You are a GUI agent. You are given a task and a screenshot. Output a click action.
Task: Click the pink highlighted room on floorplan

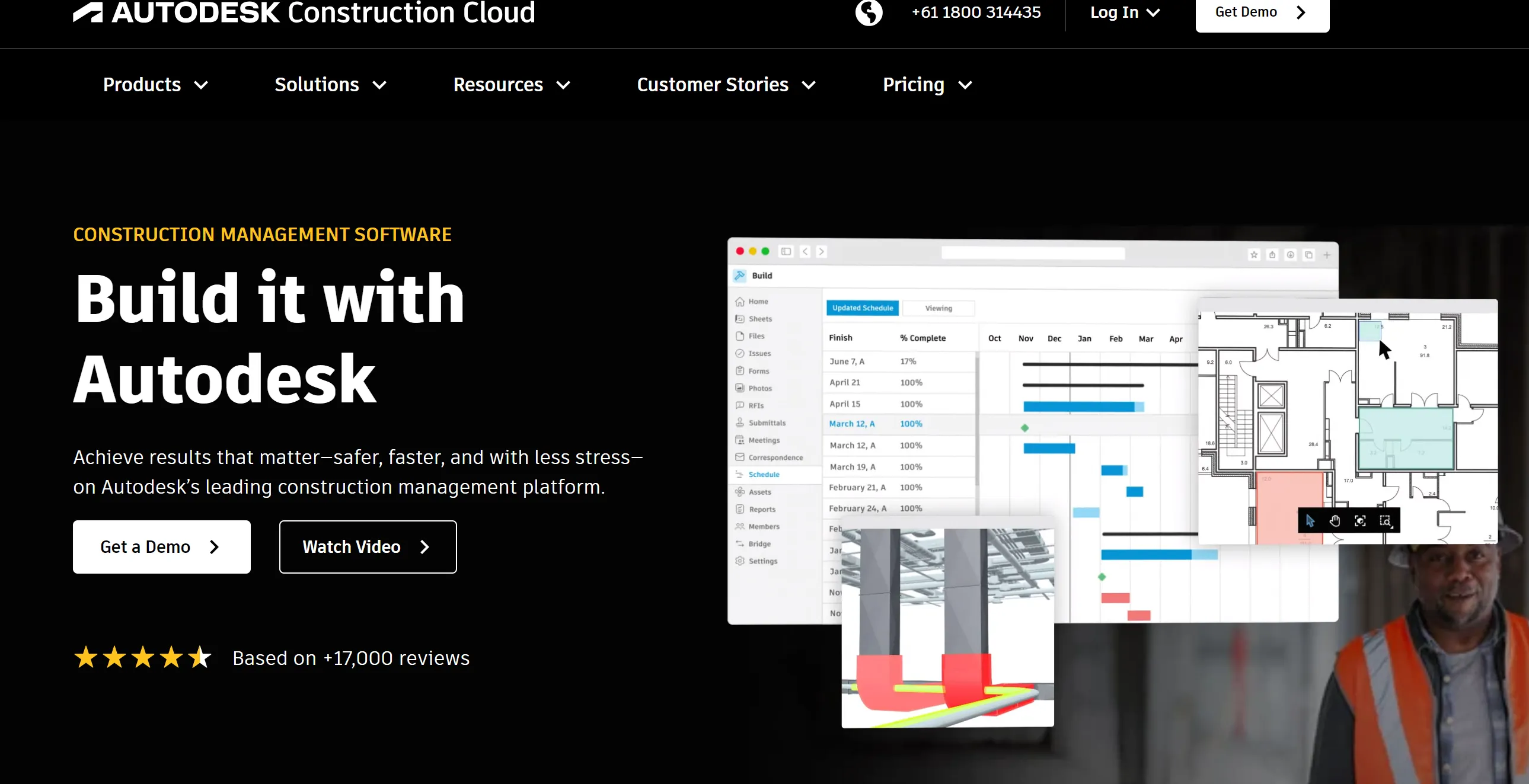pyautogui.click(x=1289, y=507)
